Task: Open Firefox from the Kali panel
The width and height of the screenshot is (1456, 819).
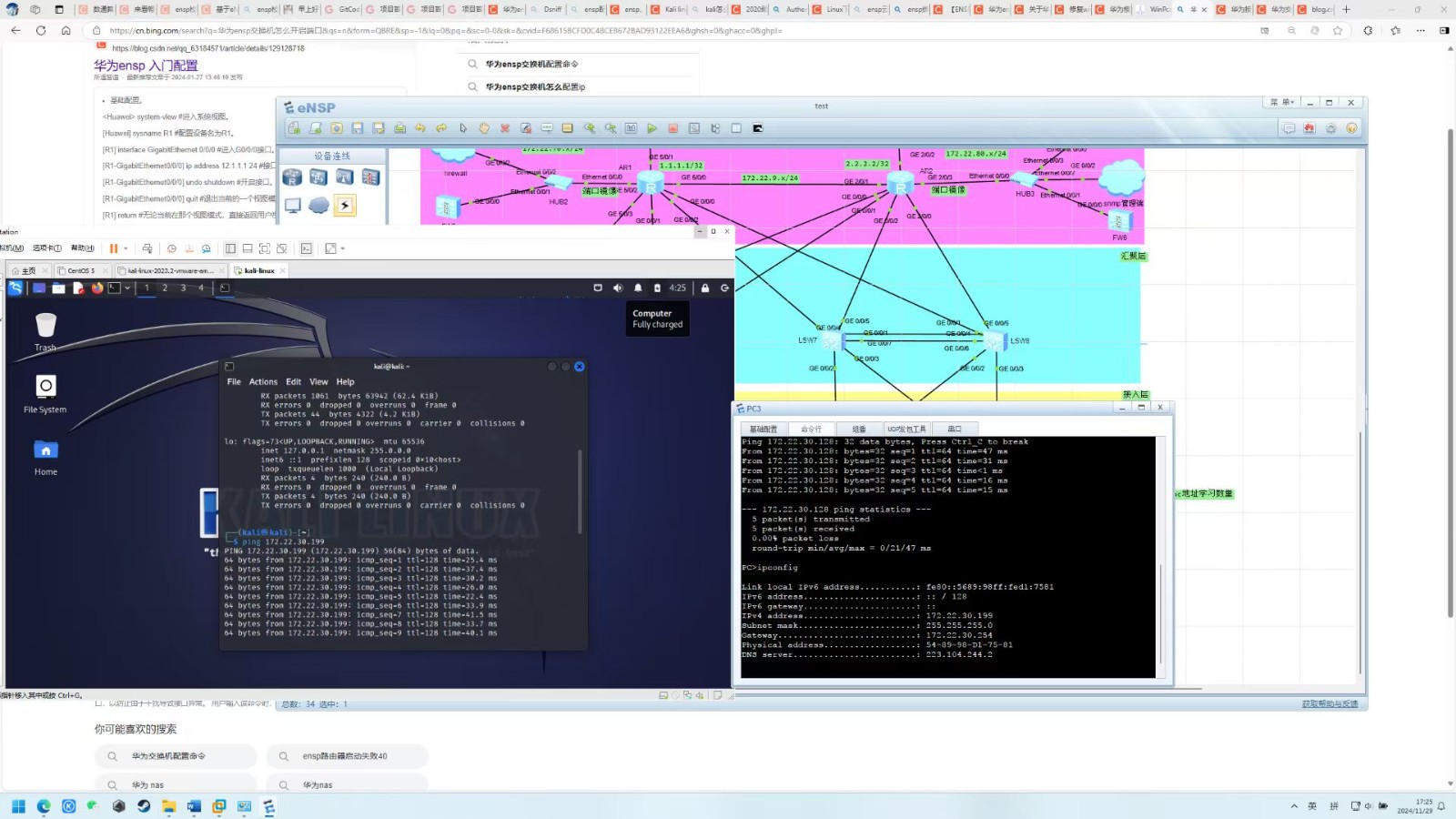Action: [96, 288]
